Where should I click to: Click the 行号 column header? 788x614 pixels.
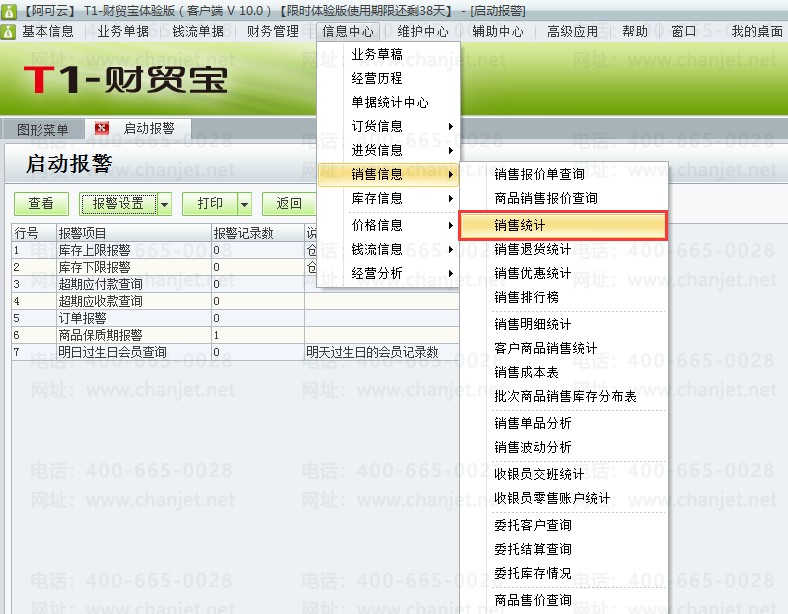click(x=34, y=233)
